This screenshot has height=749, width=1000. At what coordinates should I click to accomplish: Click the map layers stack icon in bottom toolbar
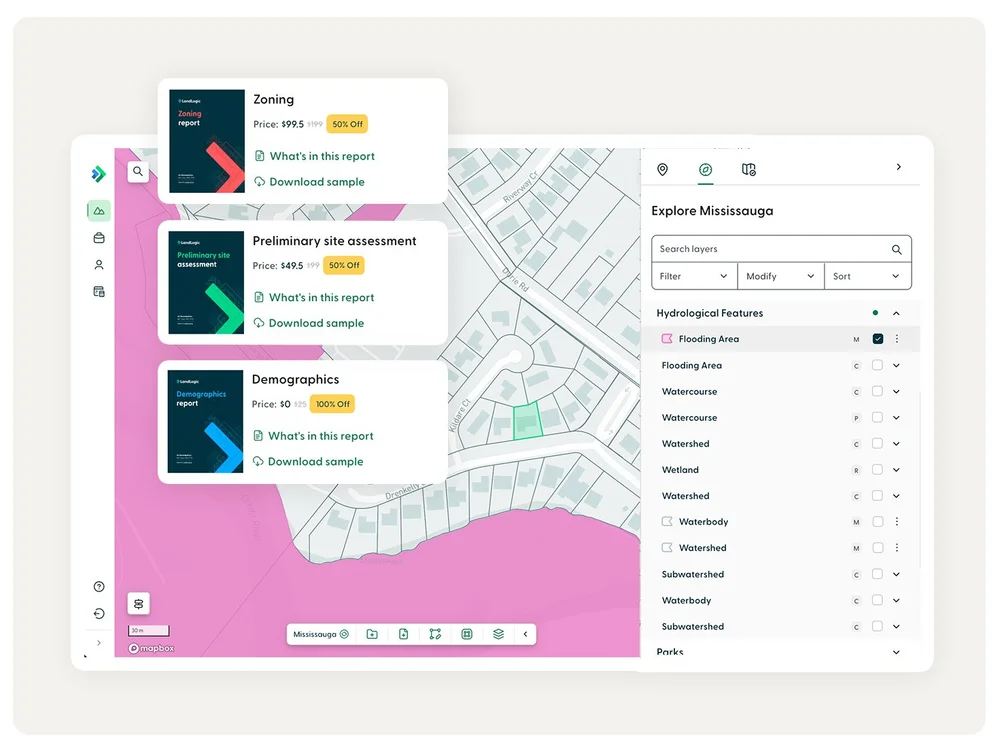[498, 634]
